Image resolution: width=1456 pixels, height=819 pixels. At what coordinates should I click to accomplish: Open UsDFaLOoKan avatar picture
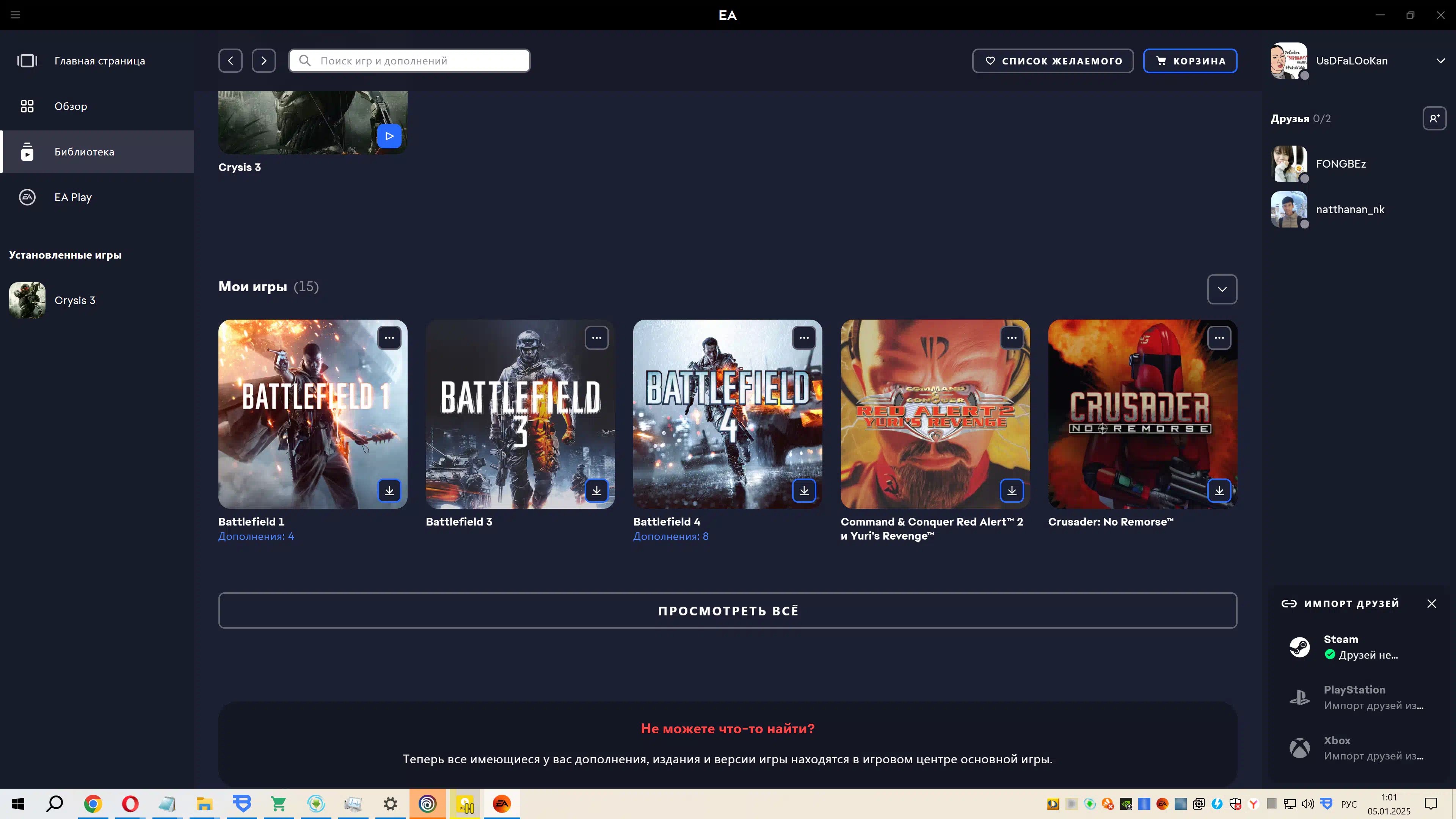[x=1289, y=61]
